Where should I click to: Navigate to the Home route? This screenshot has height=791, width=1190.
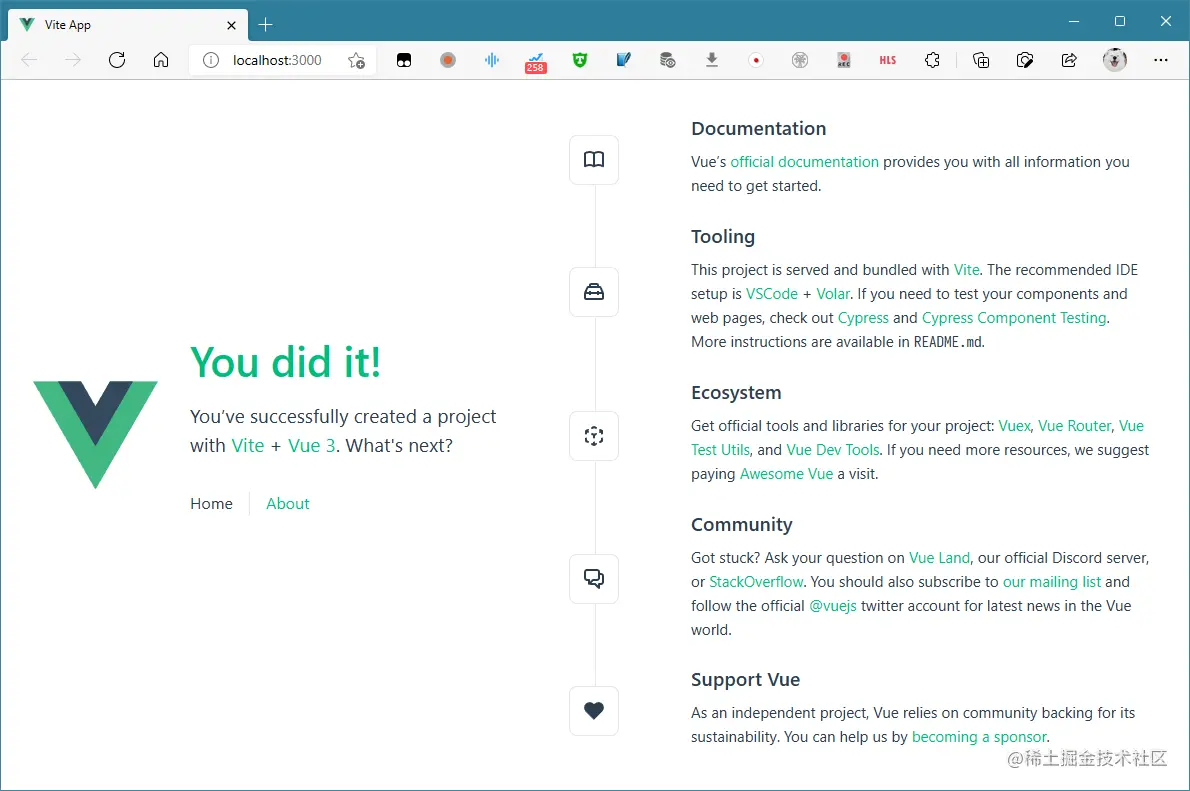211,503
